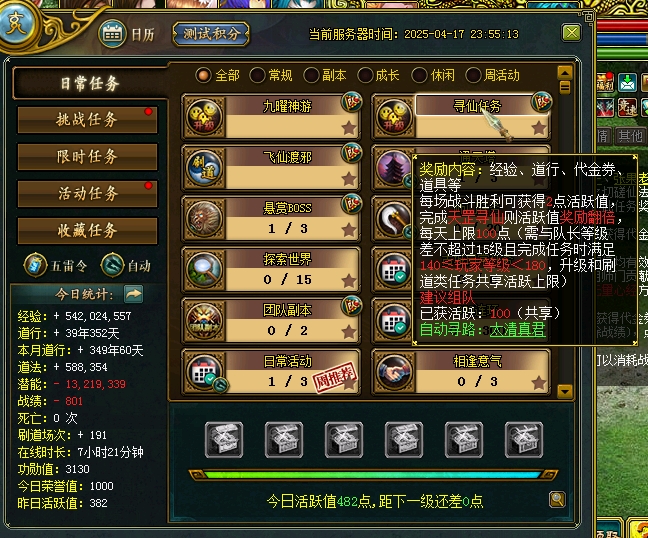Favorite 九曜神游 with its star
648x538 pixels.
click(349, 128)
